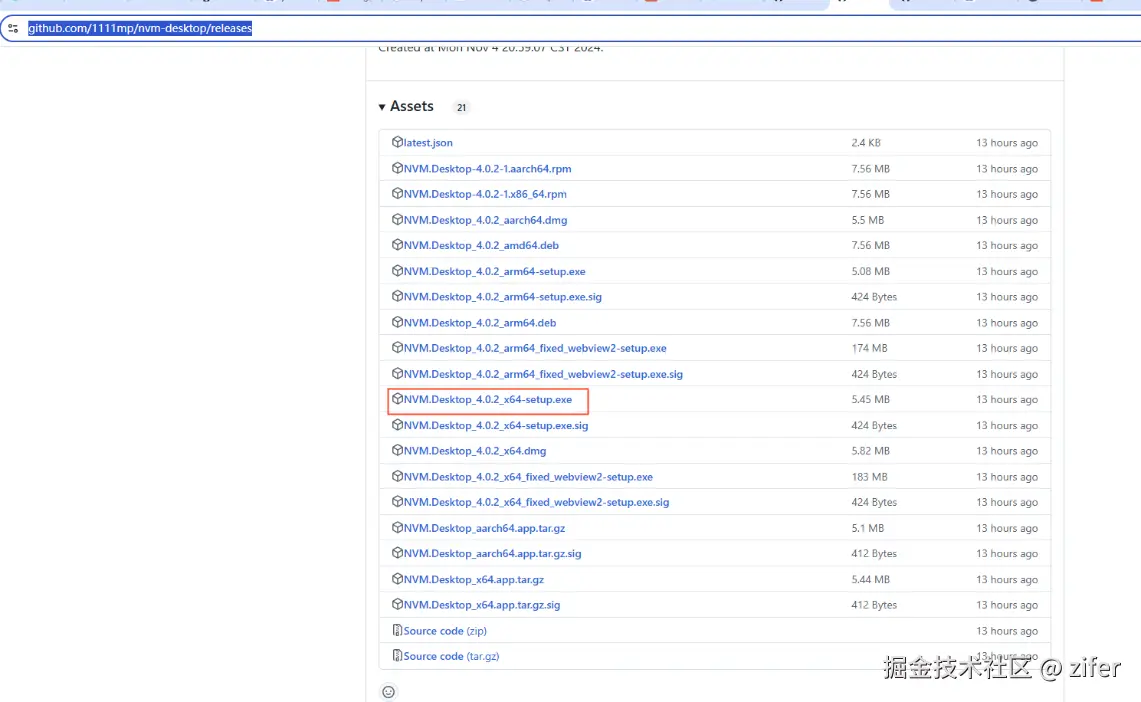Click the 5.82 MB size value

[x=870, y=451]
